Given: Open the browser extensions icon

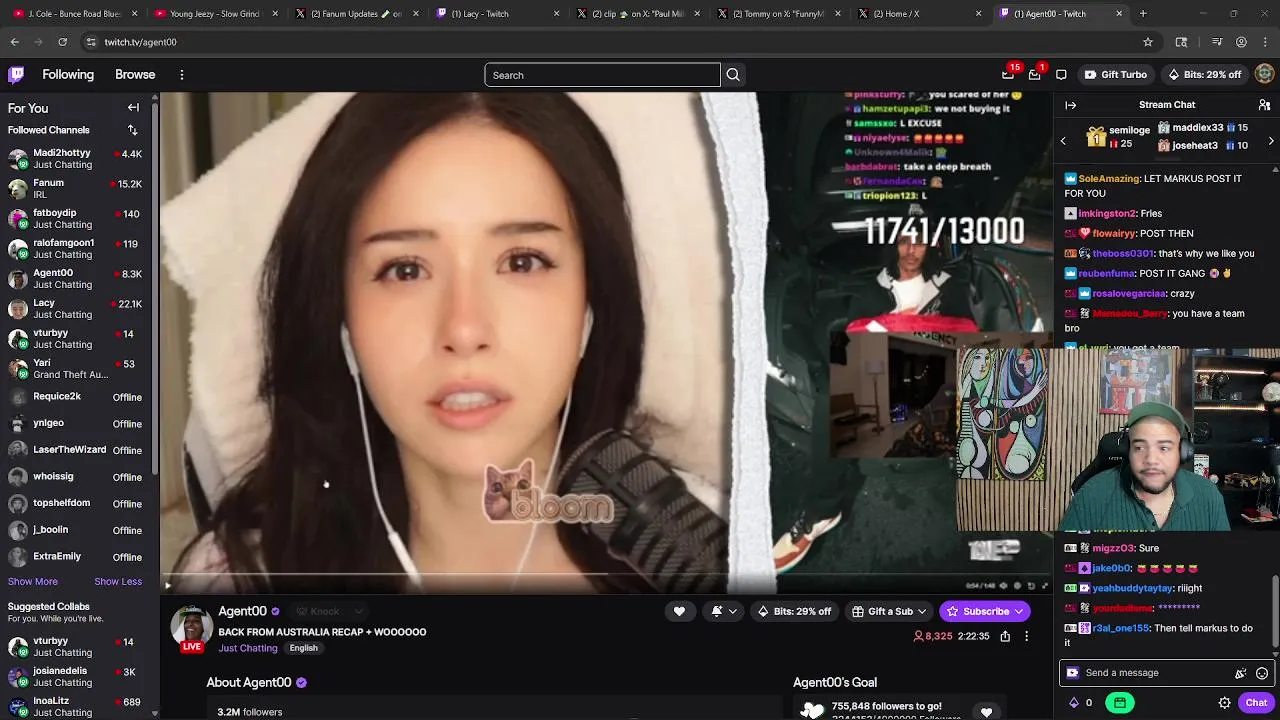Looking at the screenshot, I should (1181, 42).
